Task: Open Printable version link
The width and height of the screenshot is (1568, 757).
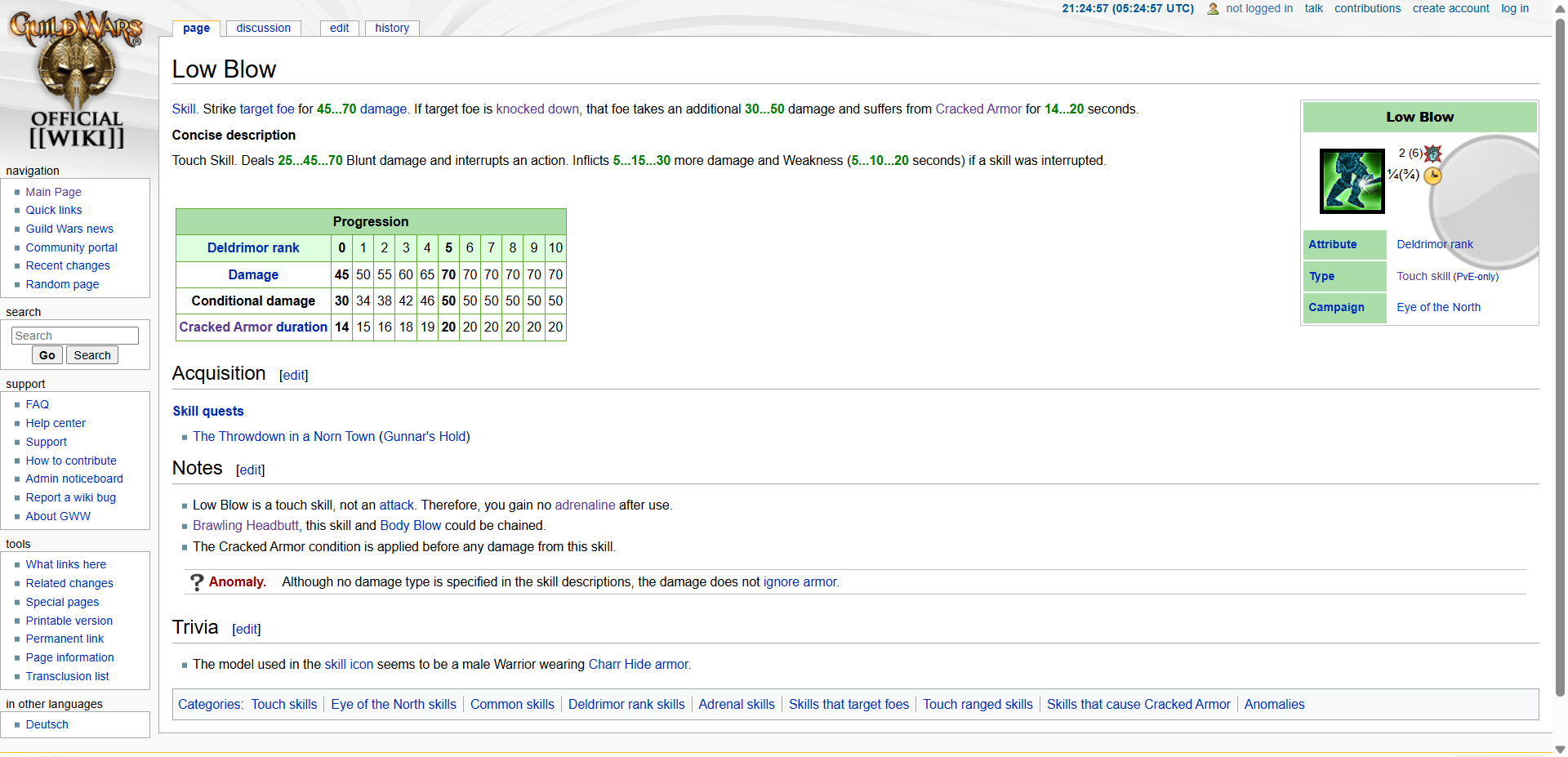Action: click(69, 621)
